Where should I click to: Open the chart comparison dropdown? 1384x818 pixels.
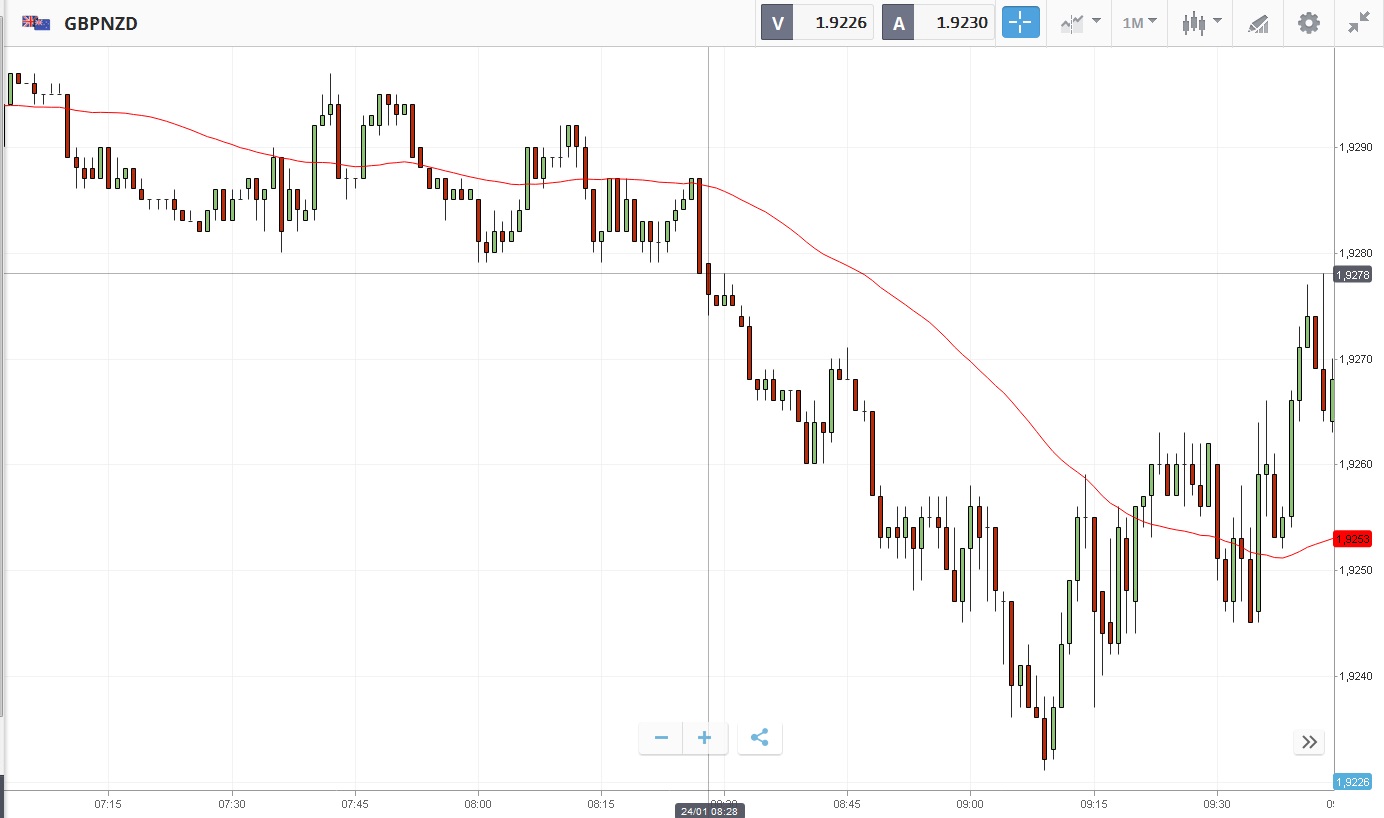(x=1080, y=23)
